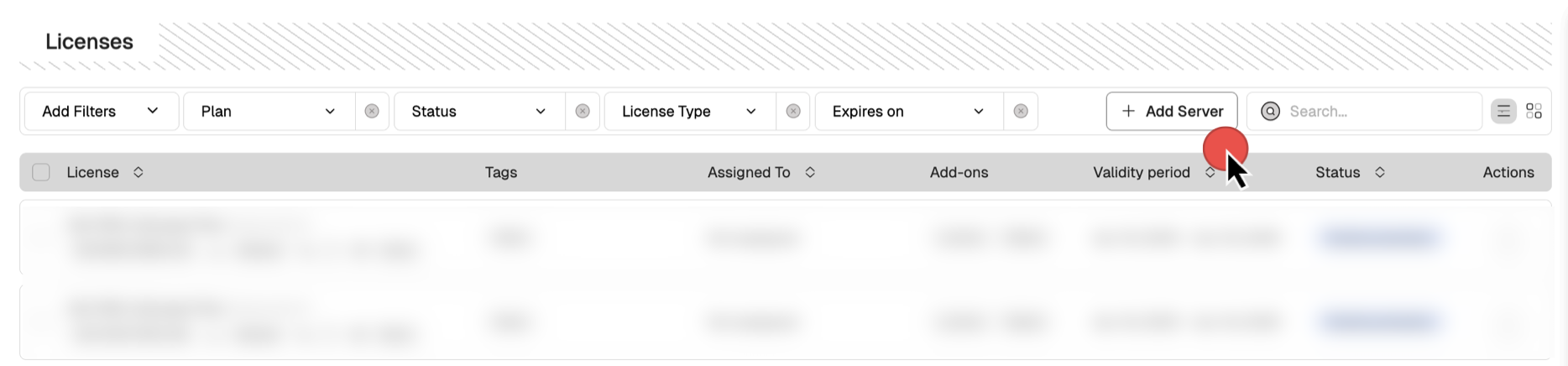Click the Tags column header
1568x366 pixels.
click(x=501, y=172)
